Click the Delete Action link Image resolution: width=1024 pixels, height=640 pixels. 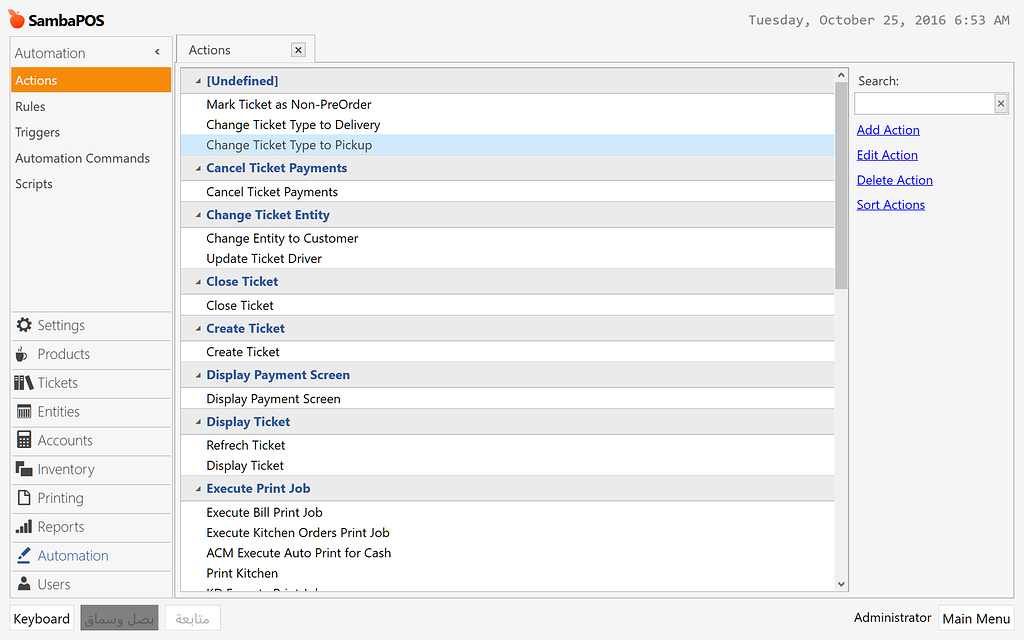pyautogui.click(x=894, y=180)
